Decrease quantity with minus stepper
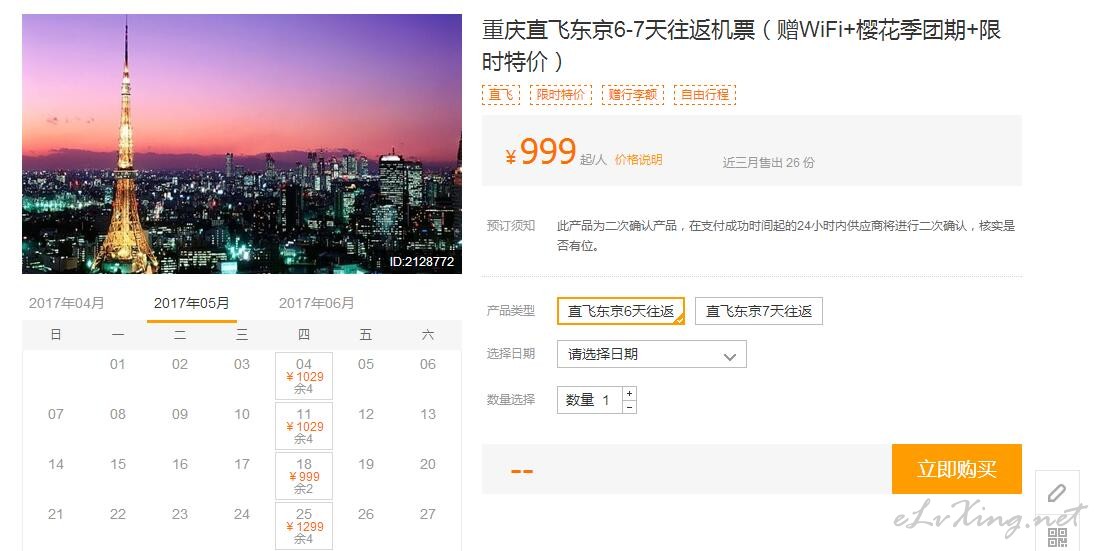1098x551 pixels. tap(630, 407)
